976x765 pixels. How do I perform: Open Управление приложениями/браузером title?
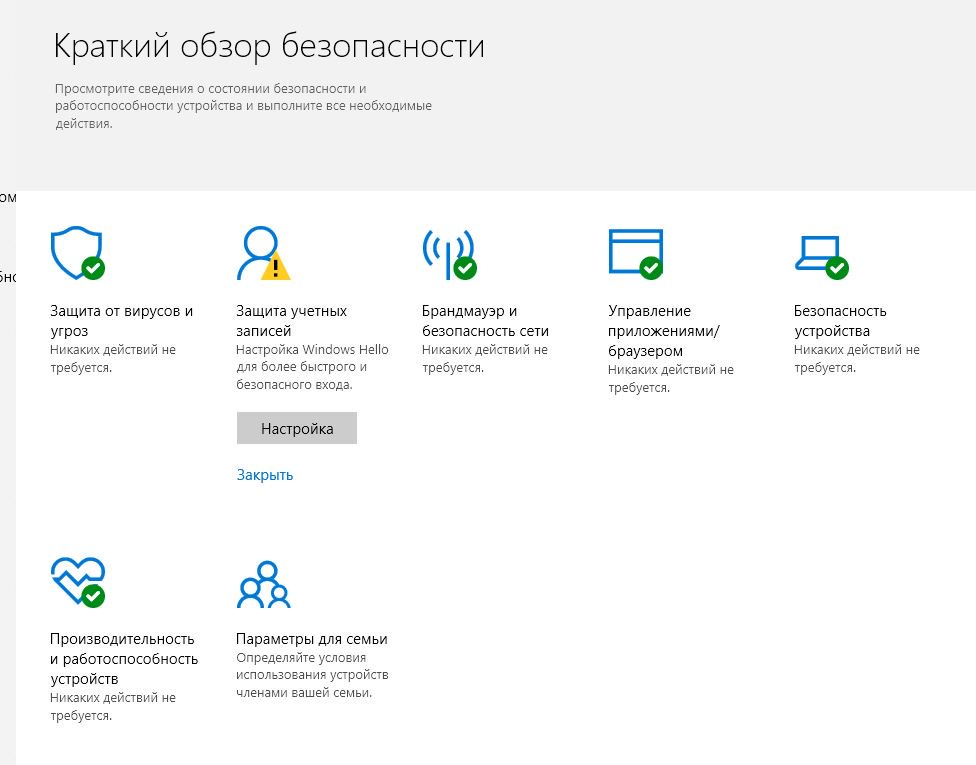click(664, 331)
